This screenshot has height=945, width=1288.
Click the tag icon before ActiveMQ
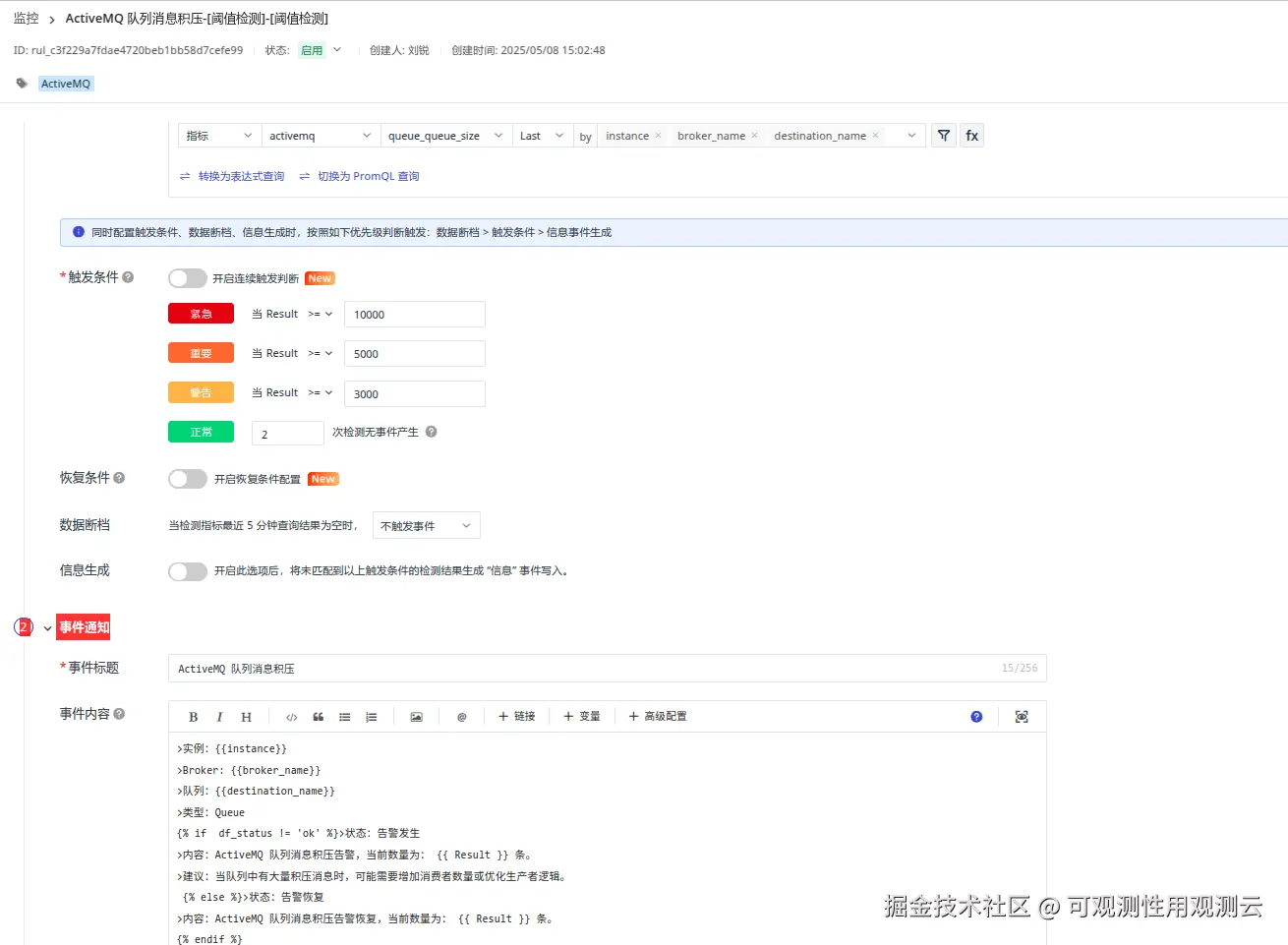pos(22,84)
